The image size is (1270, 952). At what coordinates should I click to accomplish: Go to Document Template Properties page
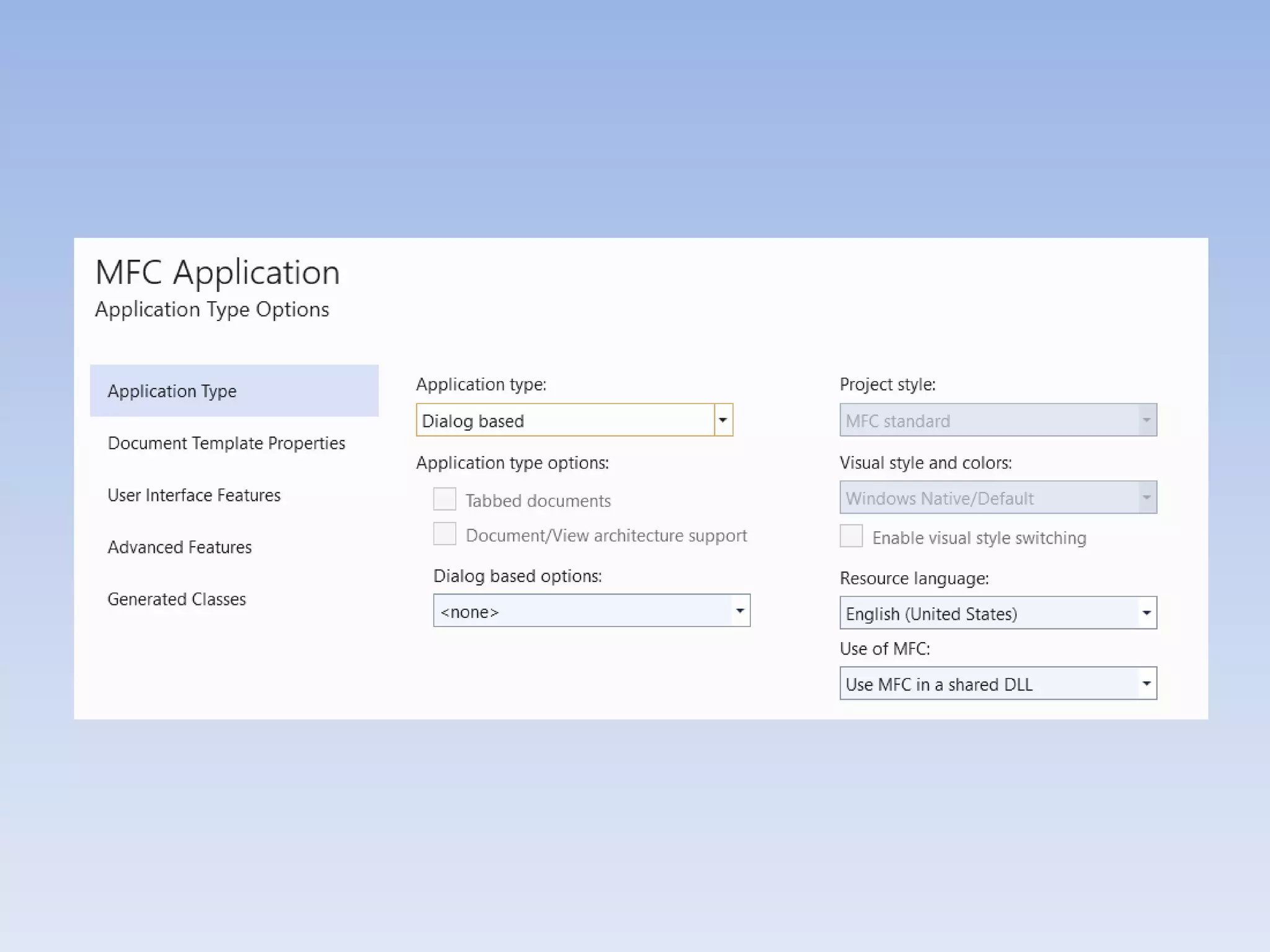point(226,443)
